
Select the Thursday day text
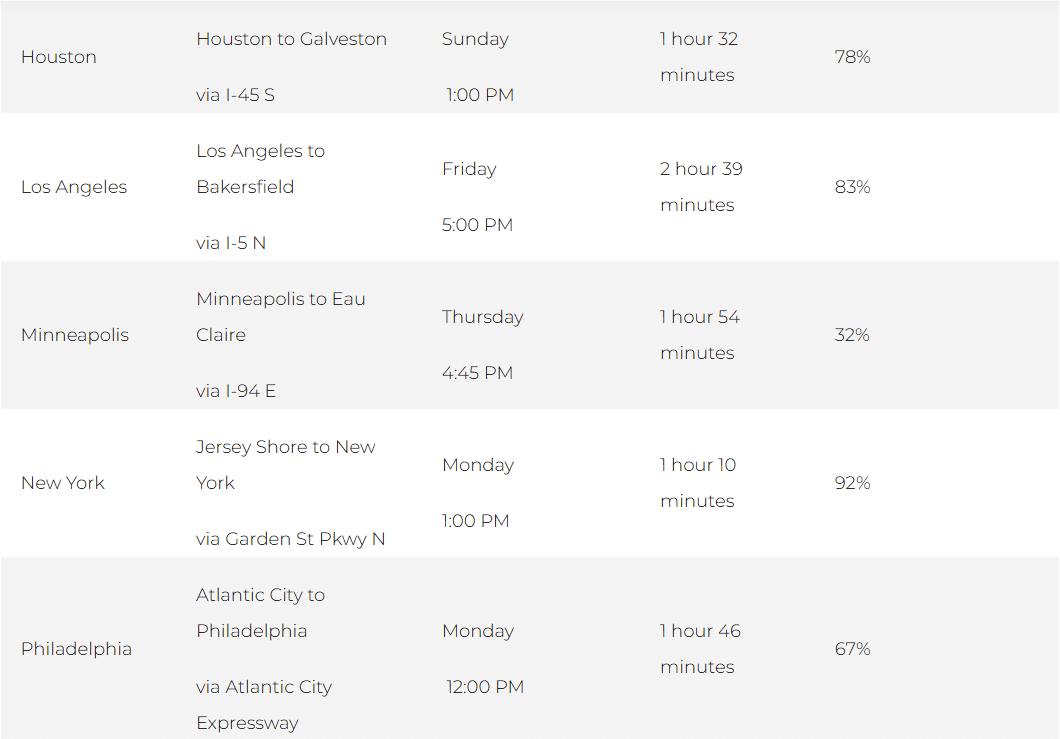[x=483, y=317]
